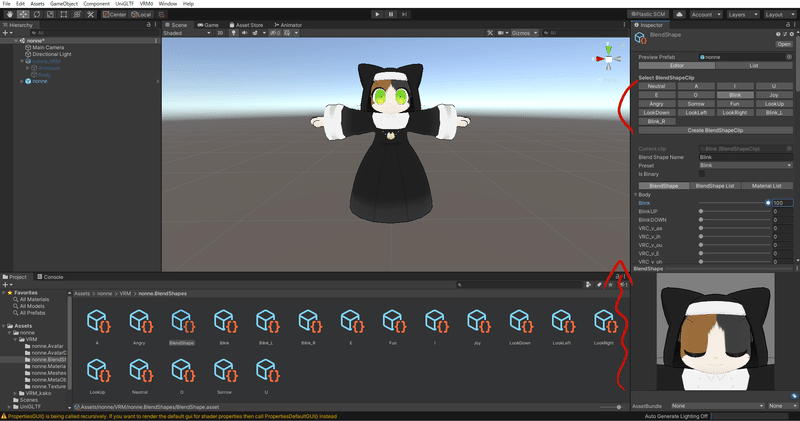Select the Hand tool in toolbar
The width and height of the screenshot is (800, 421).
[x=10, y=14]
